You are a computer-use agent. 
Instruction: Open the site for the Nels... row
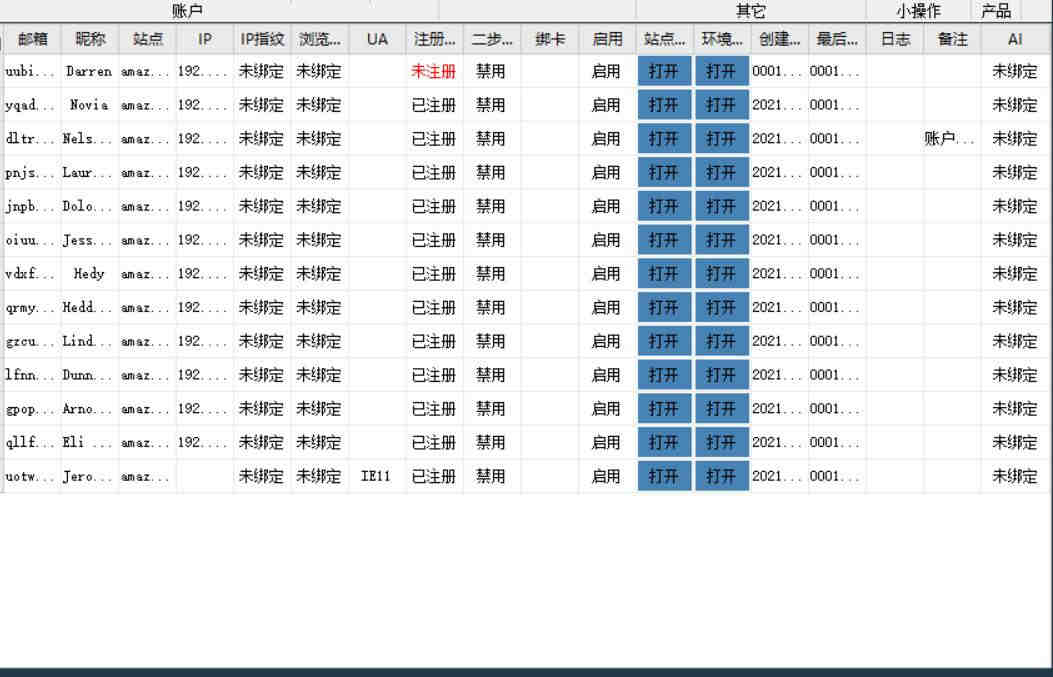664,139
